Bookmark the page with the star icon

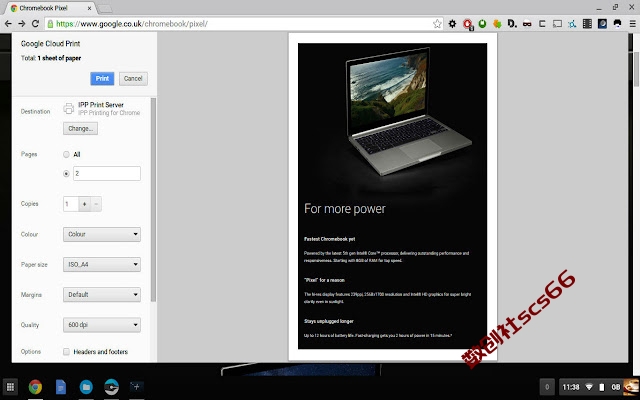(437, 24)
